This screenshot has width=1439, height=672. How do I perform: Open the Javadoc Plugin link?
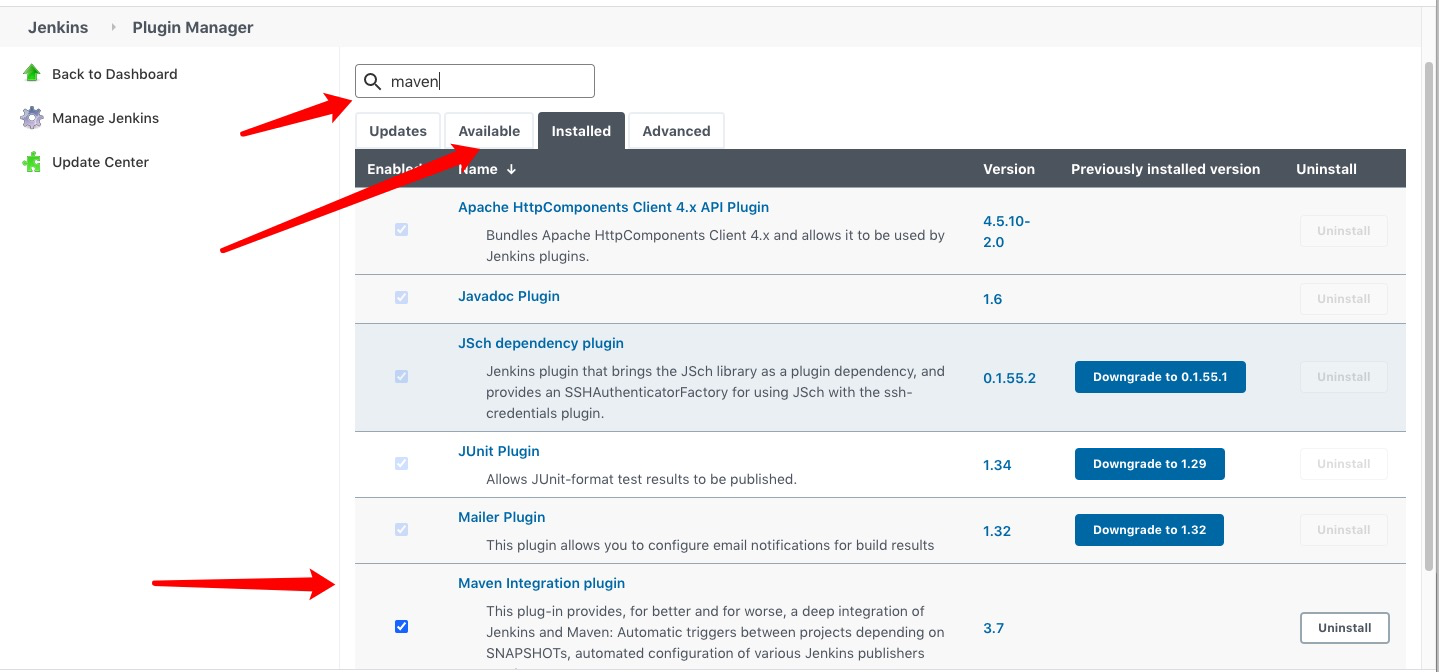(509, 296)
